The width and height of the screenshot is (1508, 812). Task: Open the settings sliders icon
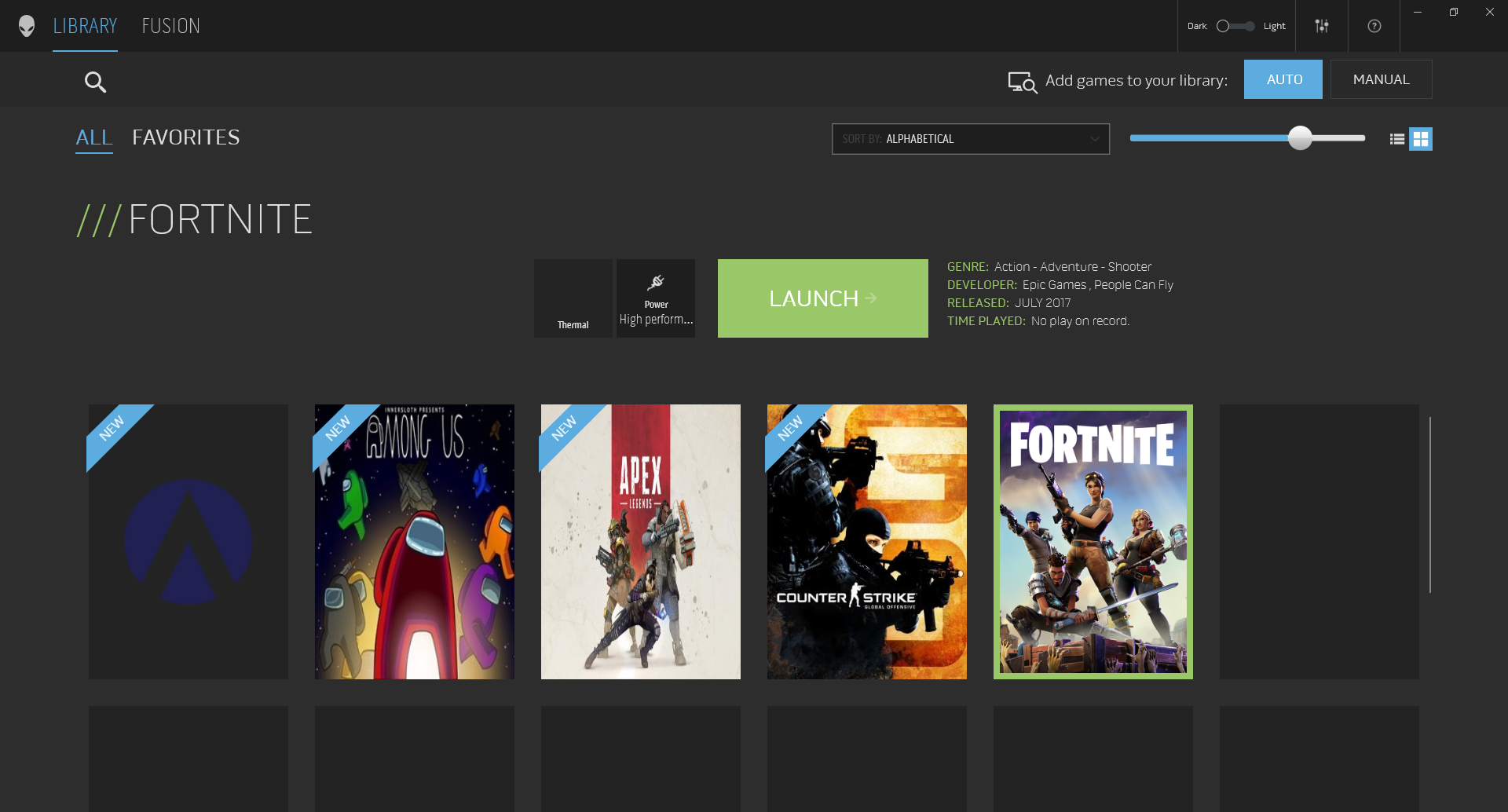click(x=1322, y=26)
